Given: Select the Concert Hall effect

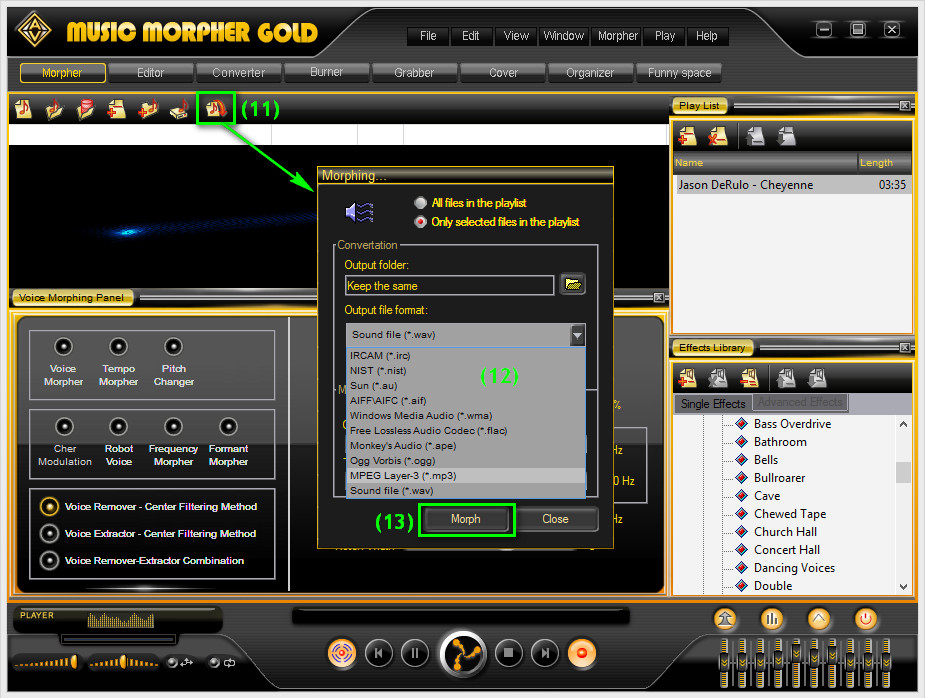Looking at the screenshot, I should pos(786,550).
